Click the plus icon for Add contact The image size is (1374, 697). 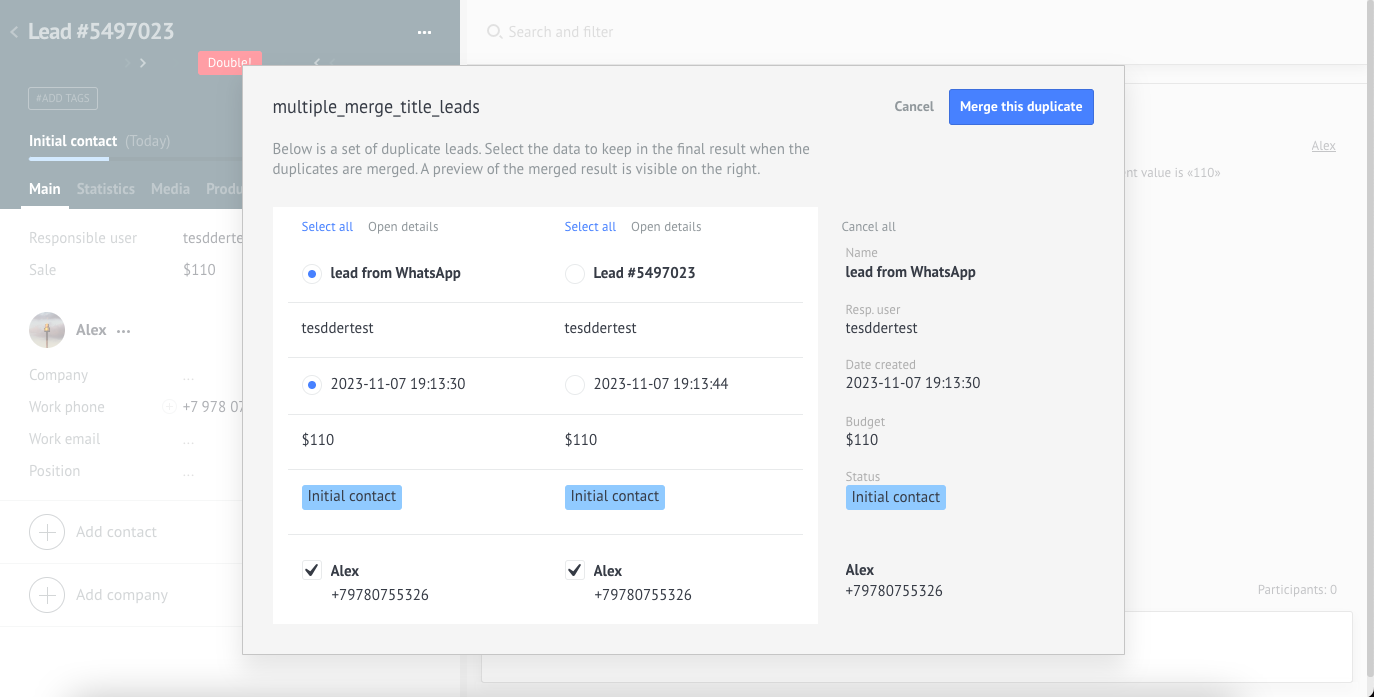47,532
